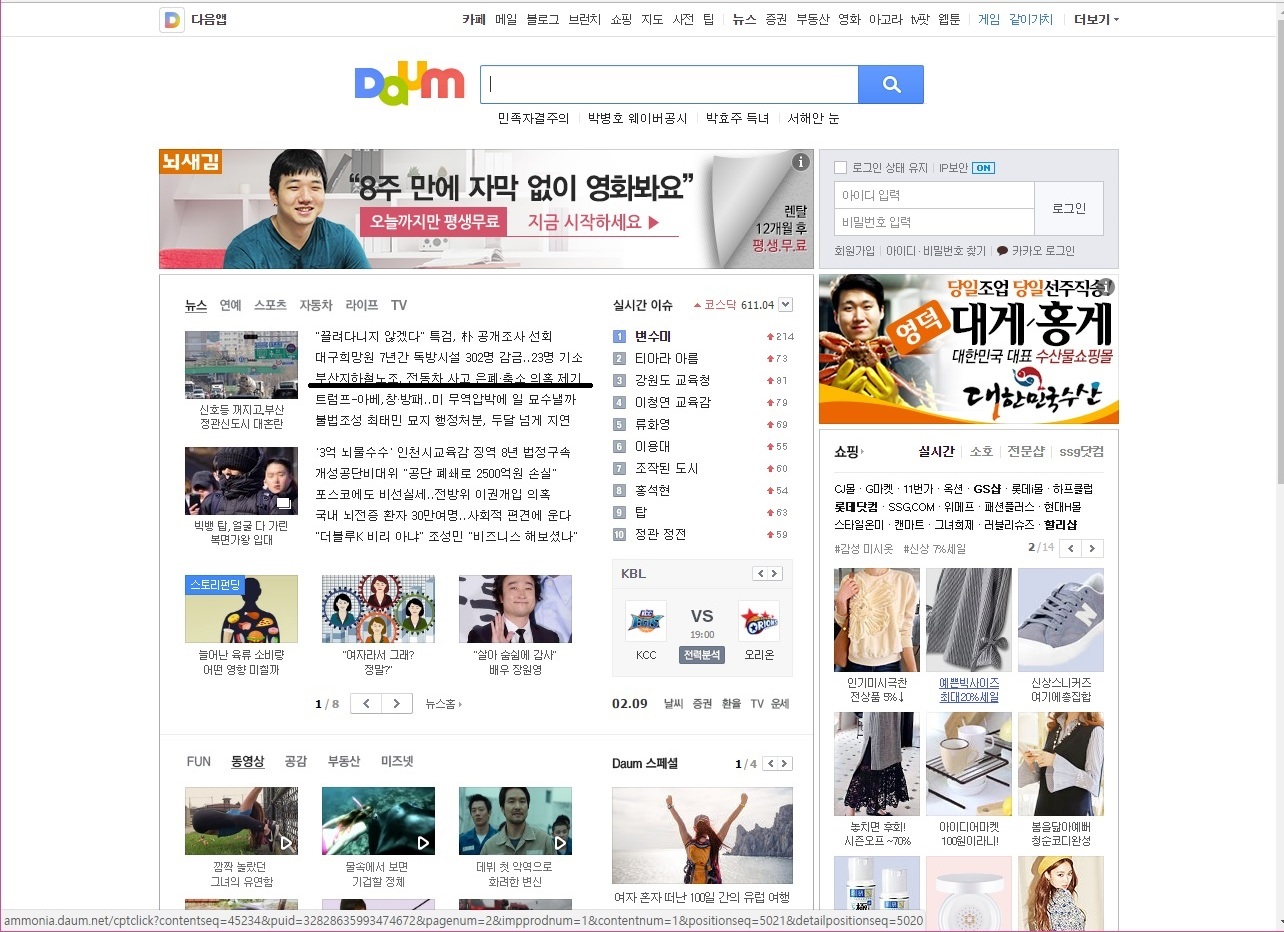Show next KBL game with right arrow
Viewport: 1284px width, 932px height.
pyautogui.click(x=774, y=574)
